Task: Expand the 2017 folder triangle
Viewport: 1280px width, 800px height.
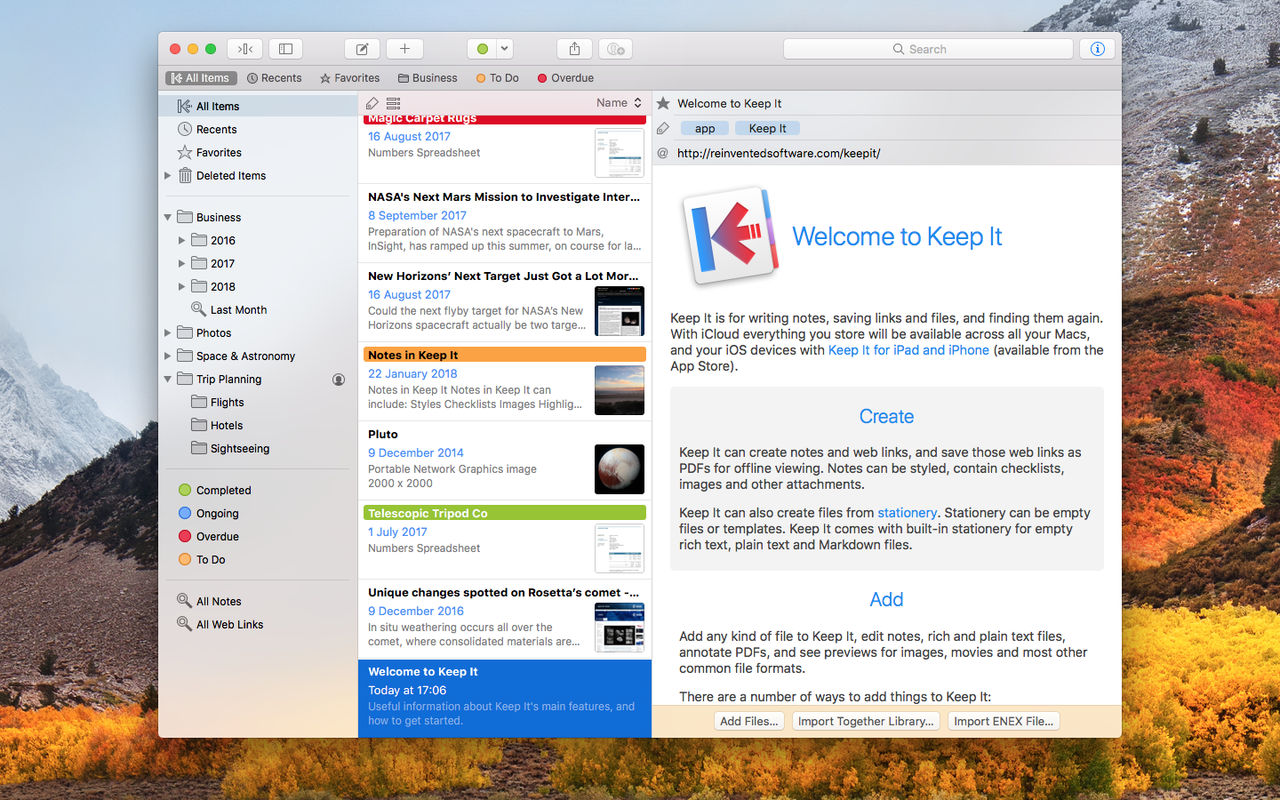Action: pos(182,263)
